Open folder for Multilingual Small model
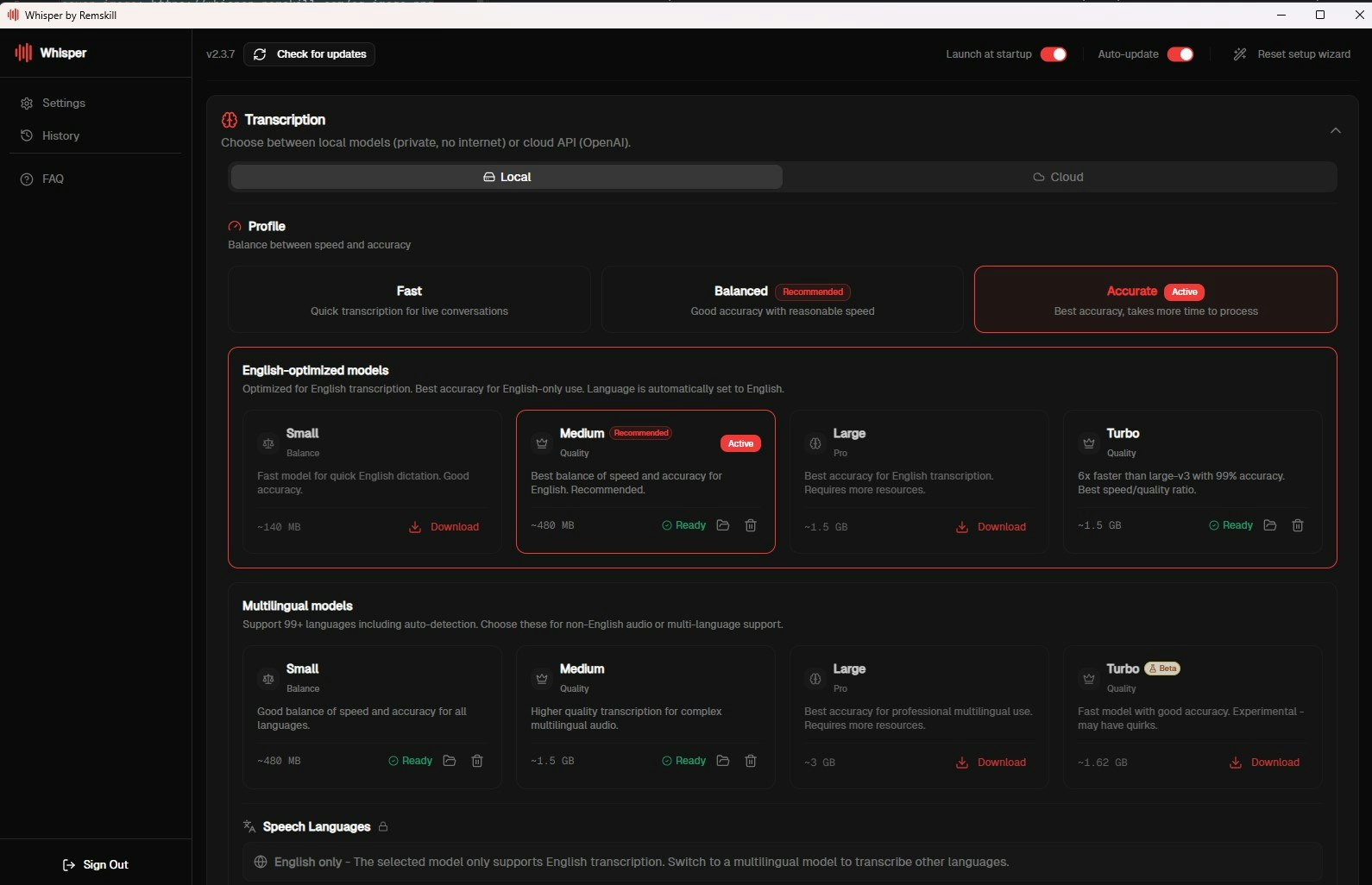The image size is (1372, 885). click(450, 761)
